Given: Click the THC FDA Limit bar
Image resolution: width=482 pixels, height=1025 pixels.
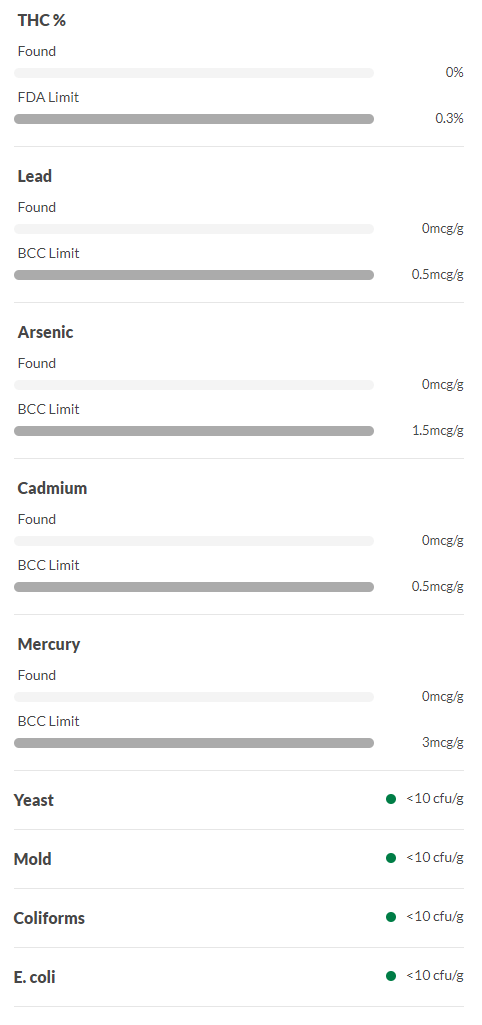Looking at the screenshot, I should click(194, 119).
